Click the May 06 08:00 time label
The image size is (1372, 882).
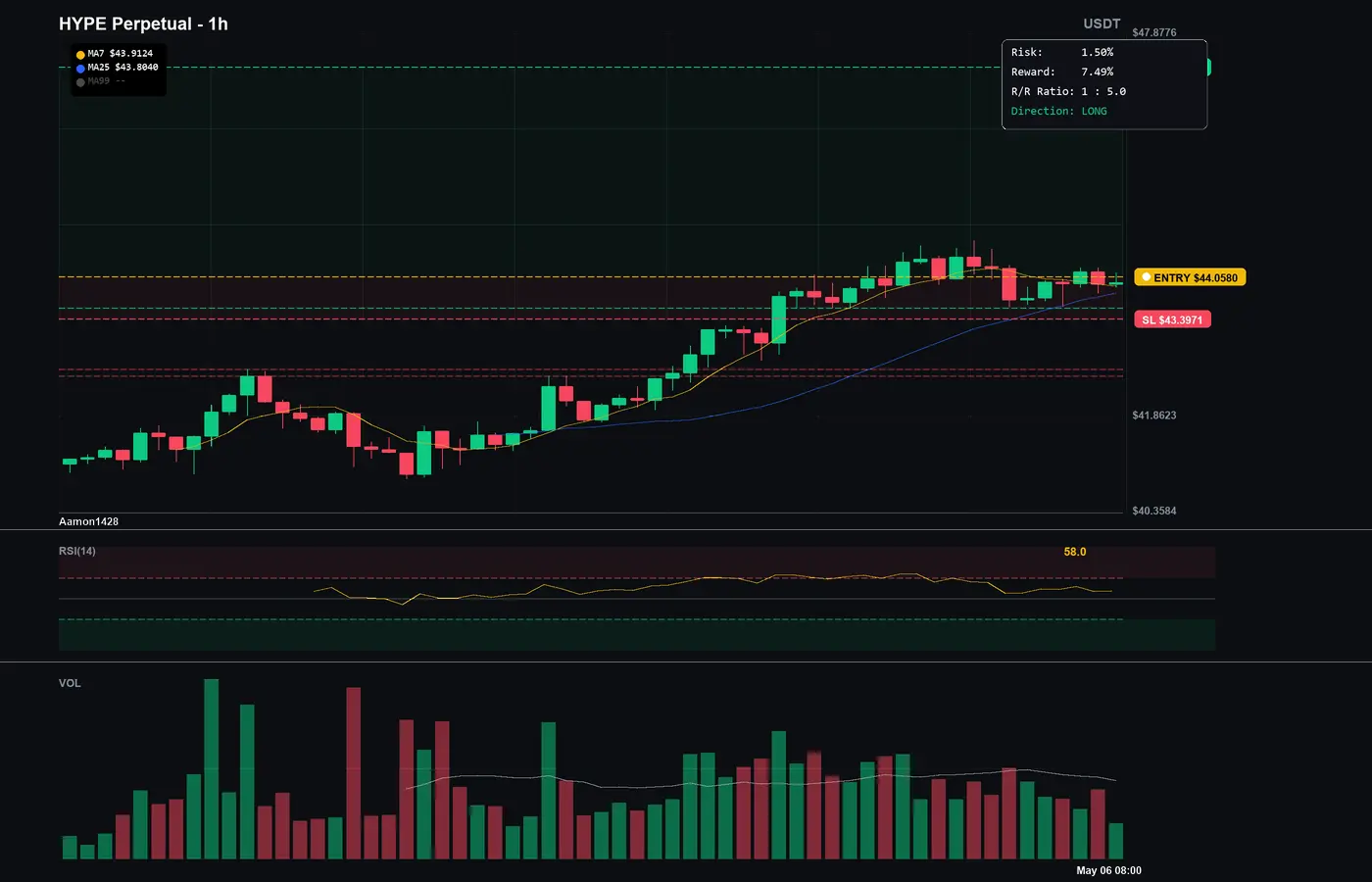(x=1108, y=870)
